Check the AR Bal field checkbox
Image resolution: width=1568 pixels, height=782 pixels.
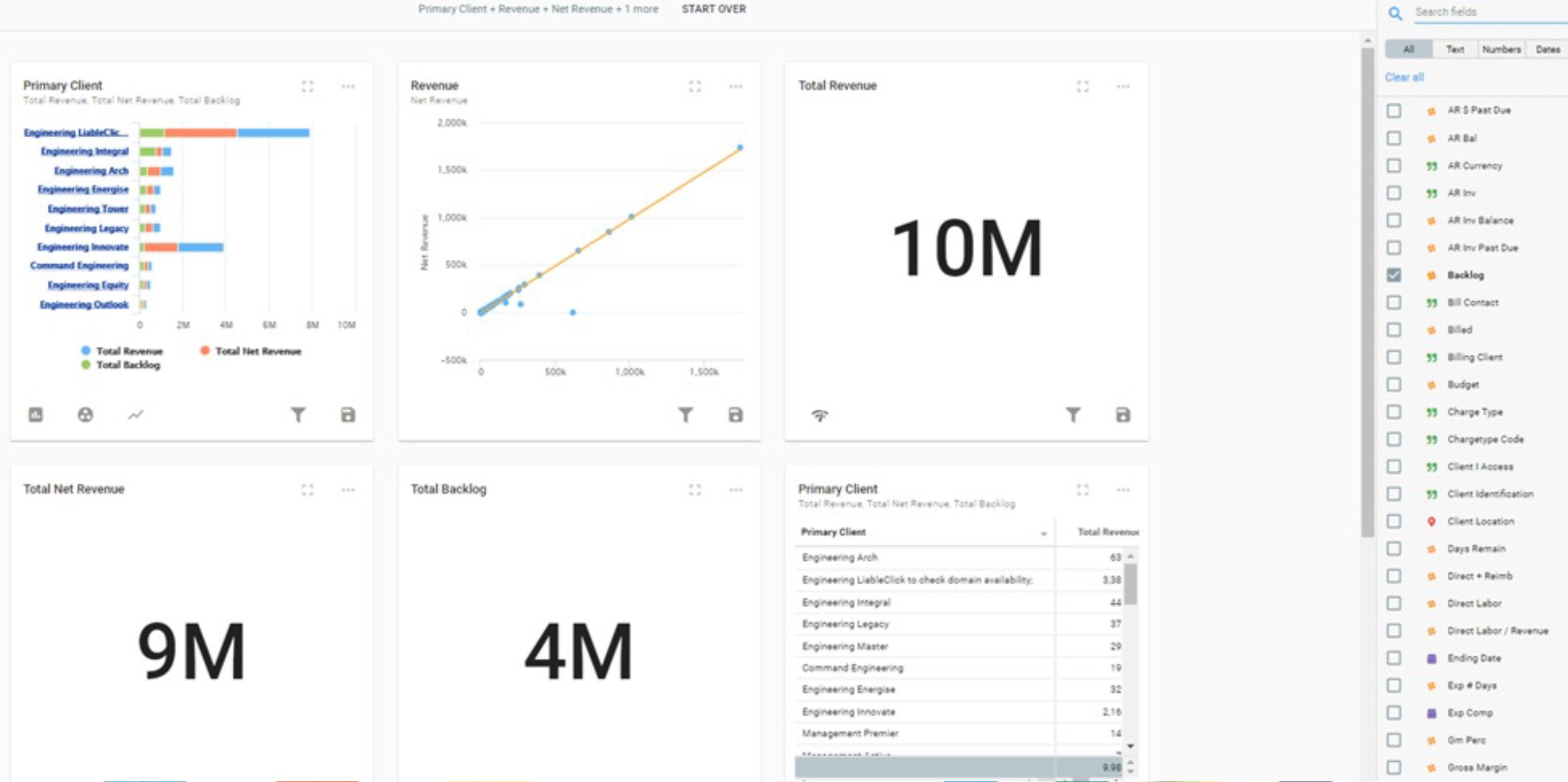pos(1394,138)
